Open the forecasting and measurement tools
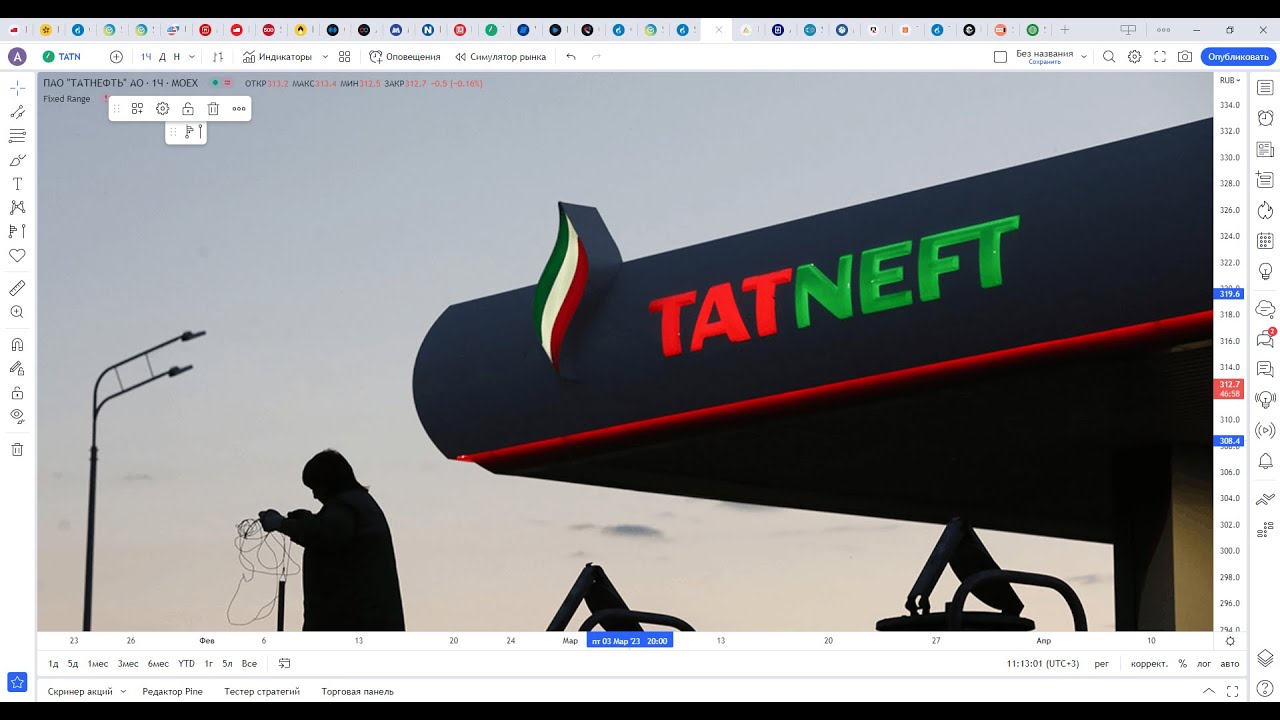Image resolution: width=1280 pixels, height=720 pixels. pos(17,231)
